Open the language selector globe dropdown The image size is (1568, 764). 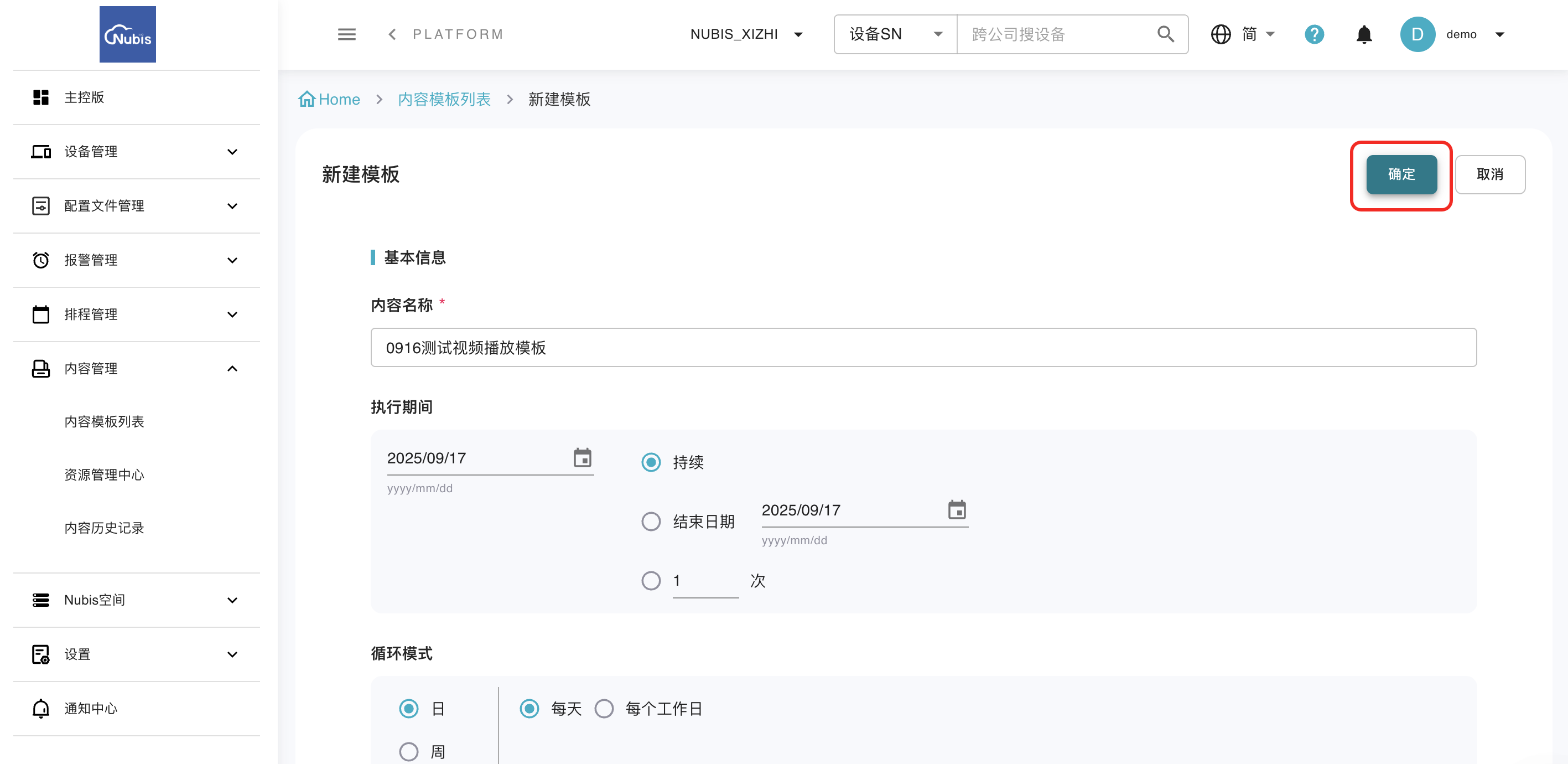coord(1242,34)
